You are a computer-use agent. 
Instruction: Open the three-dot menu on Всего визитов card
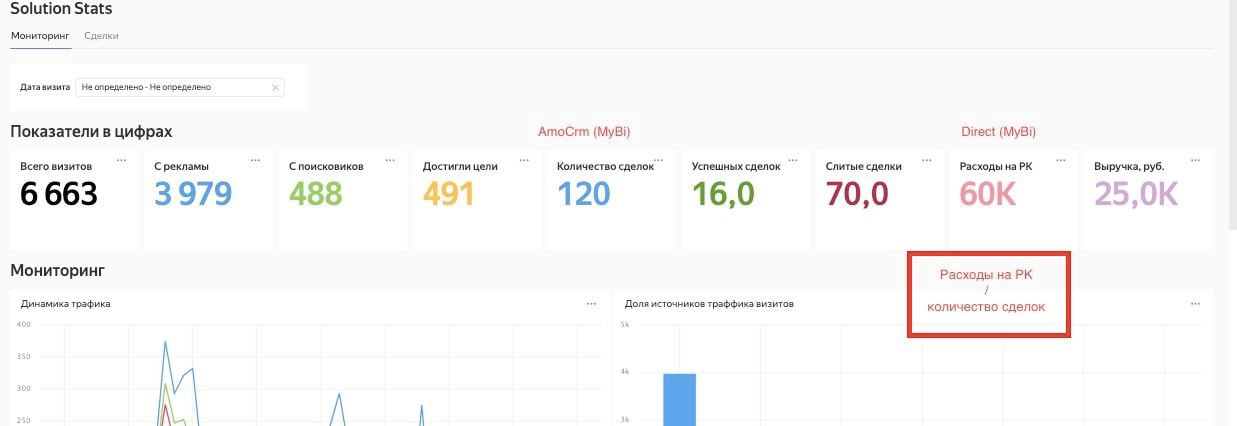(122, 160)
